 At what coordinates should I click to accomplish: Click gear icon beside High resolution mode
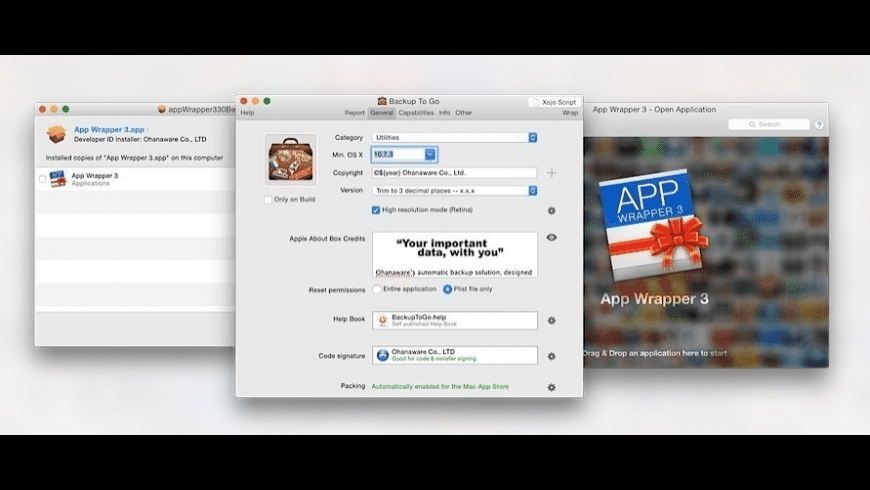point(551,210)
